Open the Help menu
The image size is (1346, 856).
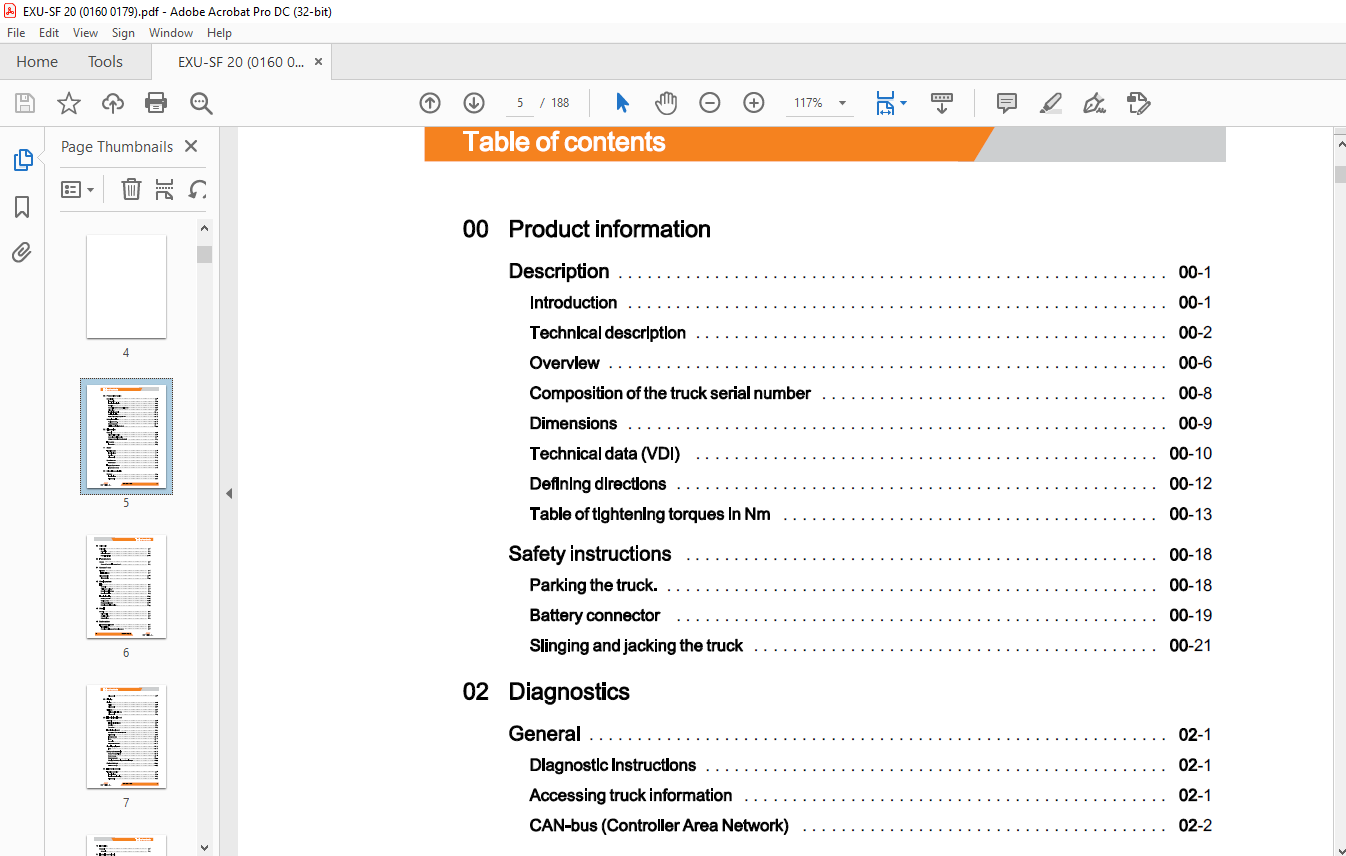coord(219,33)
